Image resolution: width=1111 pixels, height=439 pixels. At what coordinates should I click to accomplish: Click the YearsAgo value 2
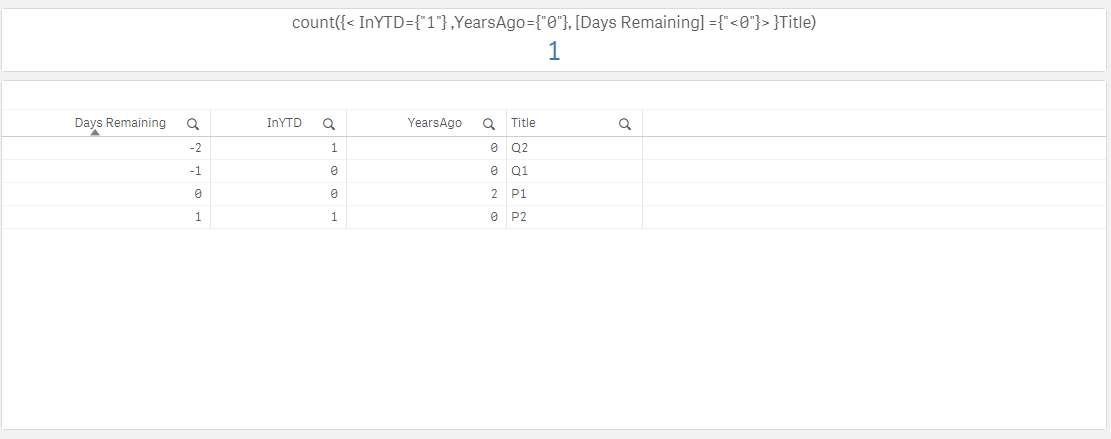(x=494, y=194)
